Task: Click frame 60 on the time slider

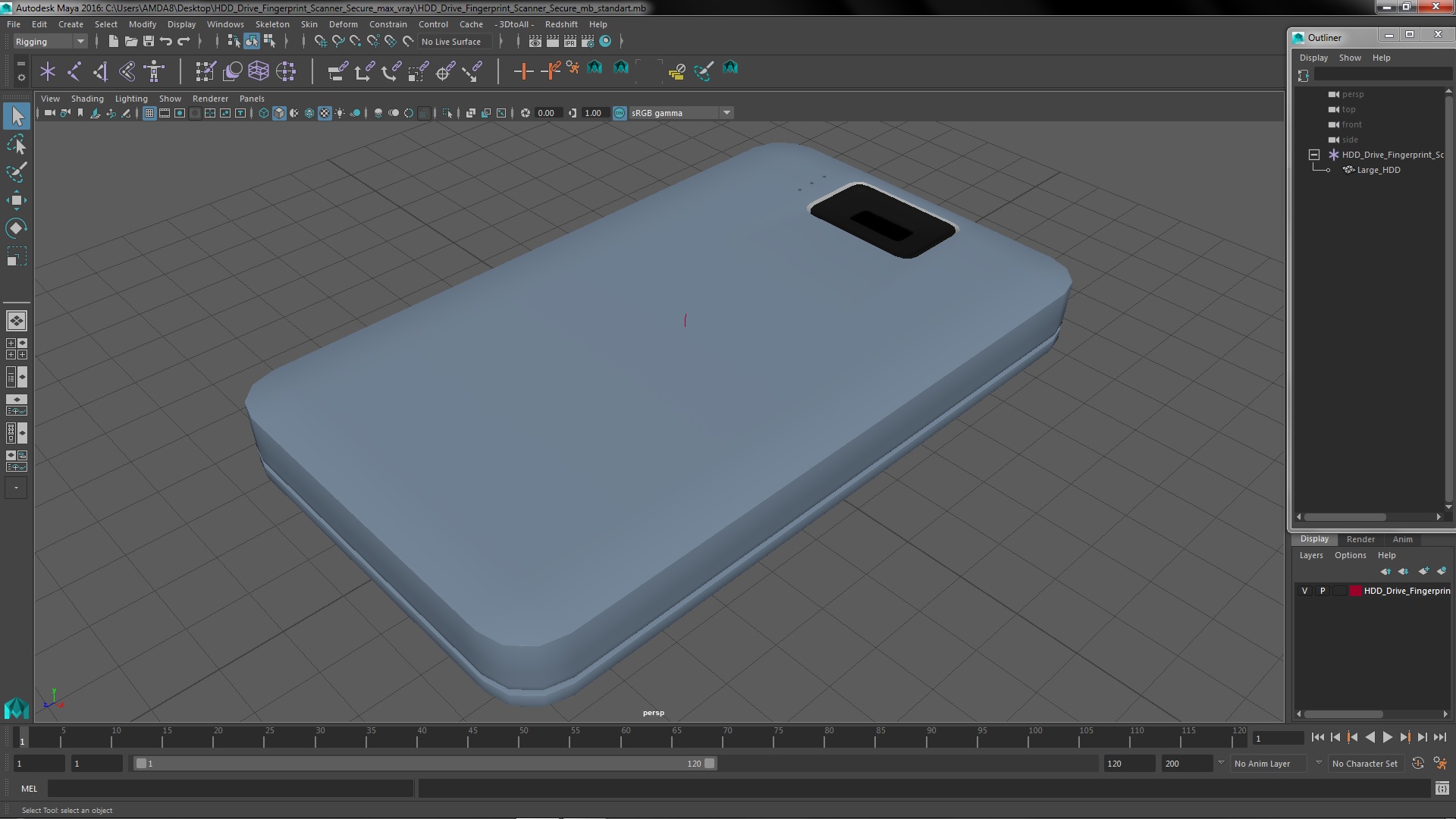Action: pyautogui.click(x=626, y=737)
